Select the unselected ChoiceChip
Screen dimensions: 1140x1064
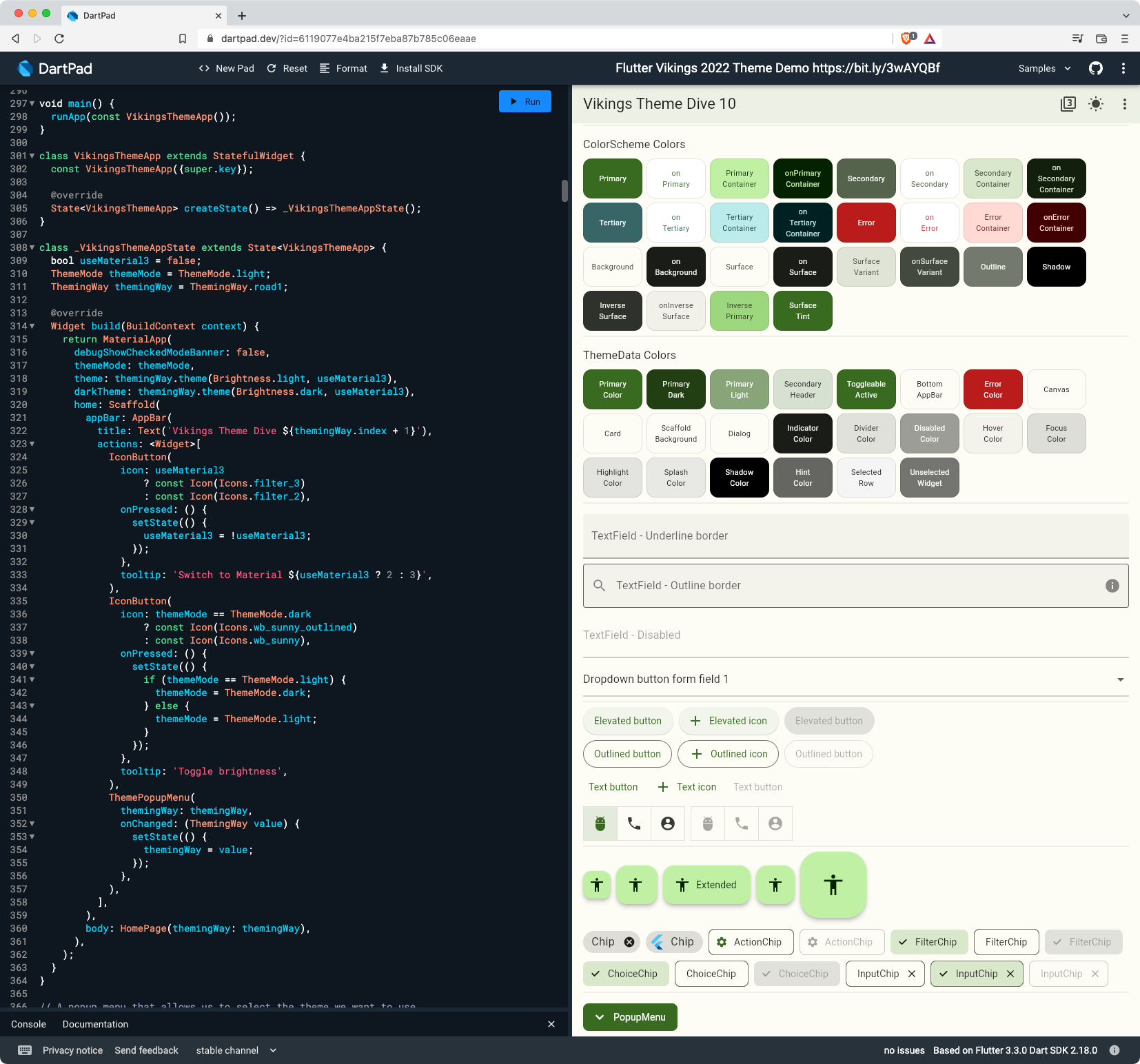pos(711,974)
